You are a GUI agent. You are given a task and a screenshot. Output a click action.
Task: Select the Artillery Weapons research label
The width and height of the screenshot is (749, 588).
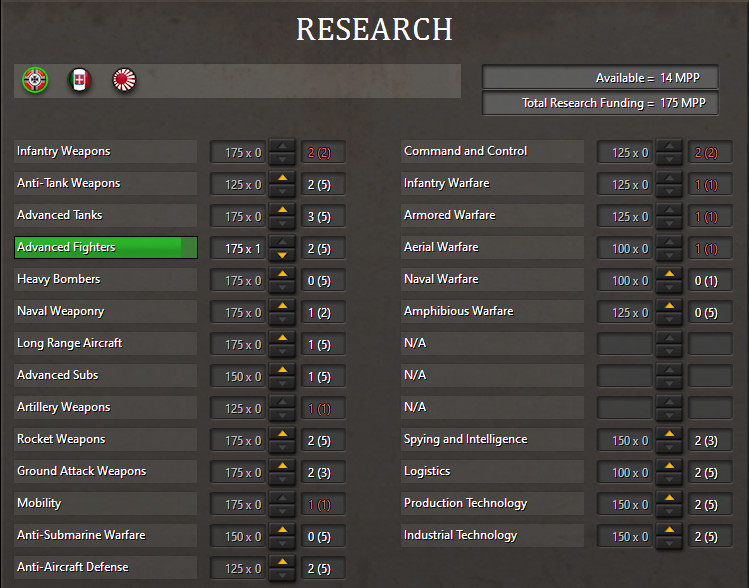tap(106, 407)
